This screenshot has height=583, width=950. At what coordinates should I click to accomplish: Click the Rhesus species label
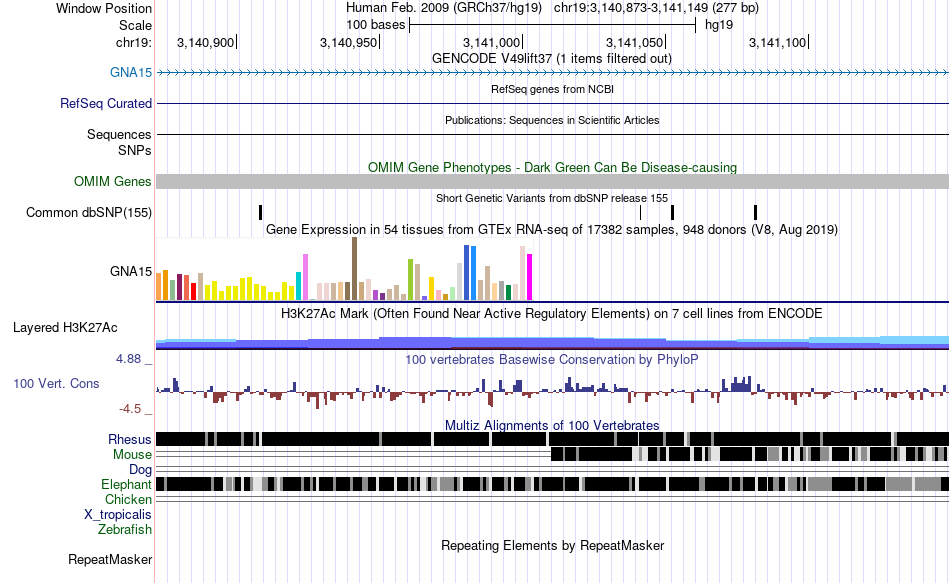[130, 440]
